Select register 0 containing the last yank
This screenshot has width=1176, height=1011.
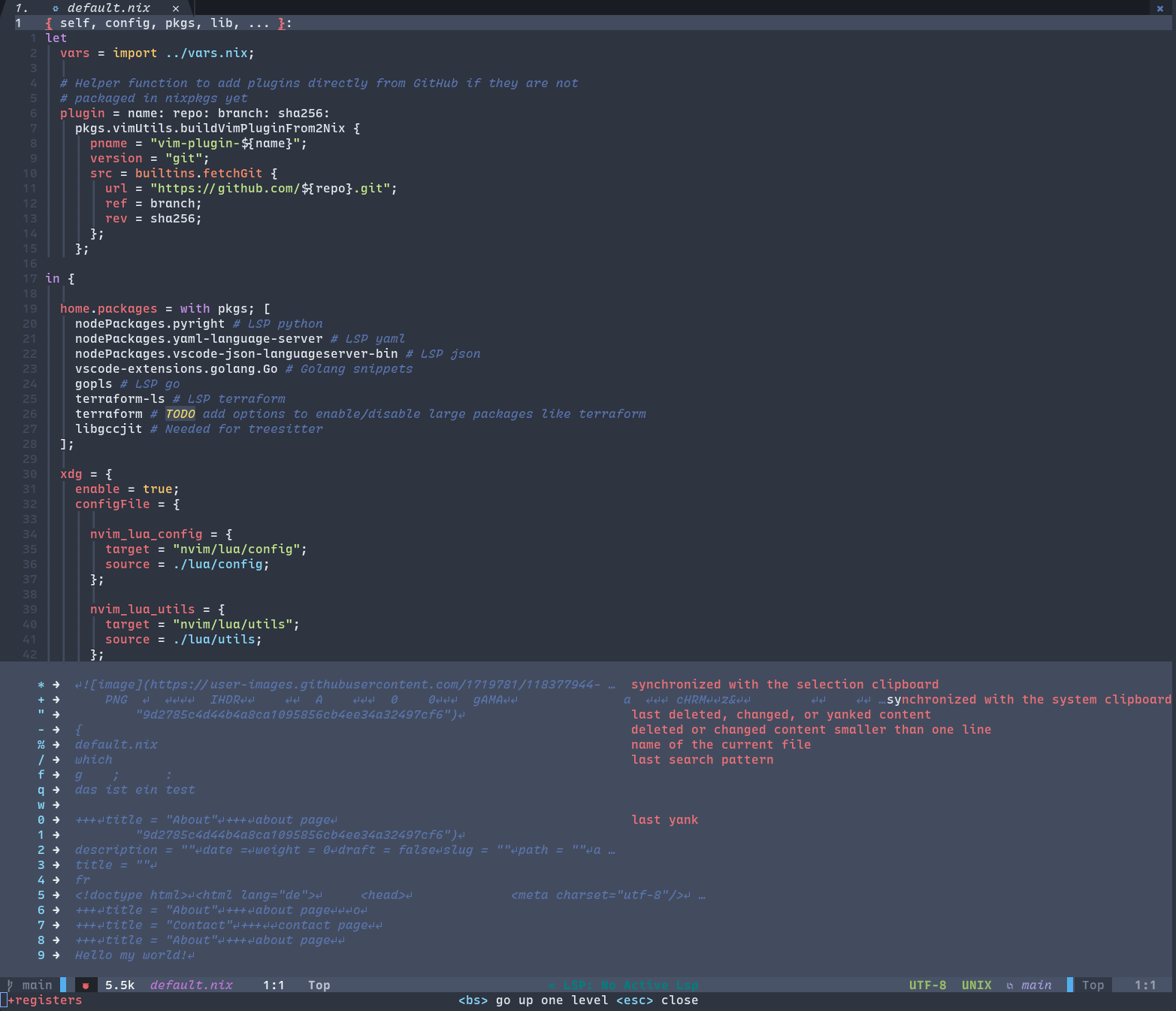tap(41, 819)
